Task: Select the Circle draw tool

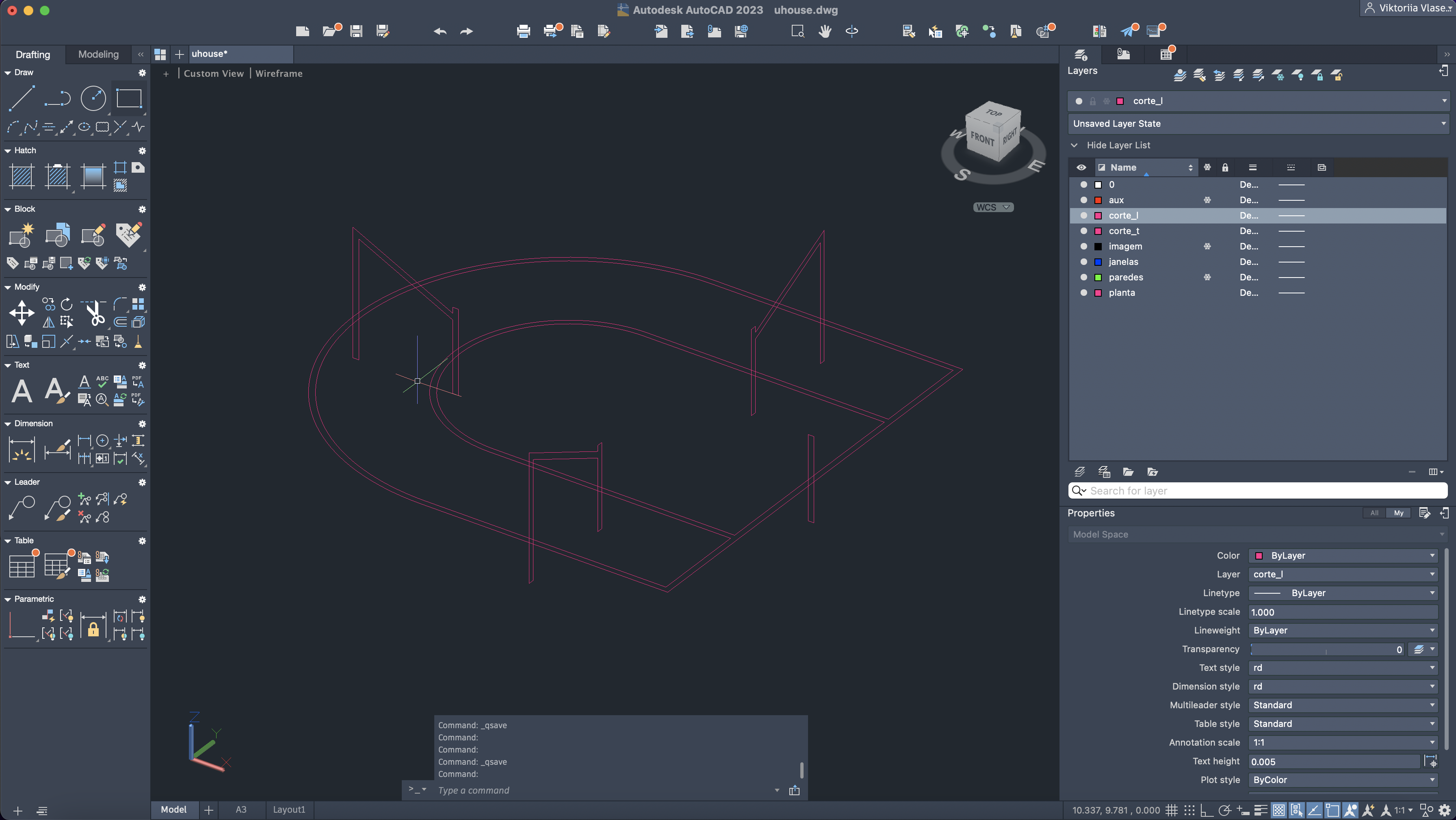Action: click(x=93, y=98)
